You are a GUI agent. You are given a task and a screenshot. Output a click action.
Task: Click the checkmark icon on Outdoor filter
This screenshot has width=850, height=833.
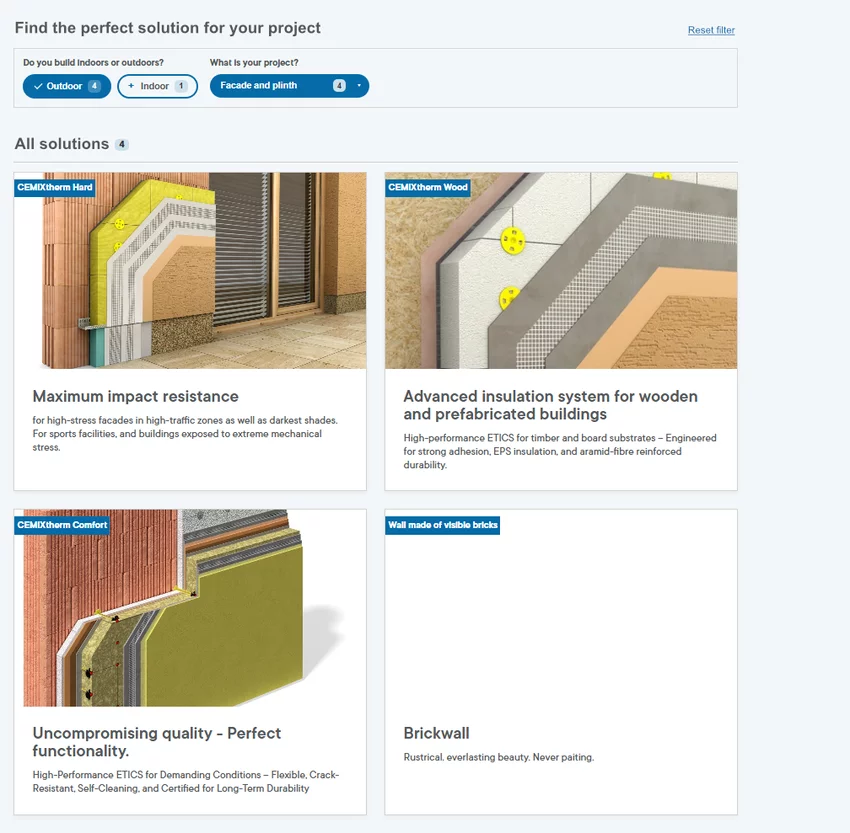pos(38,86)
